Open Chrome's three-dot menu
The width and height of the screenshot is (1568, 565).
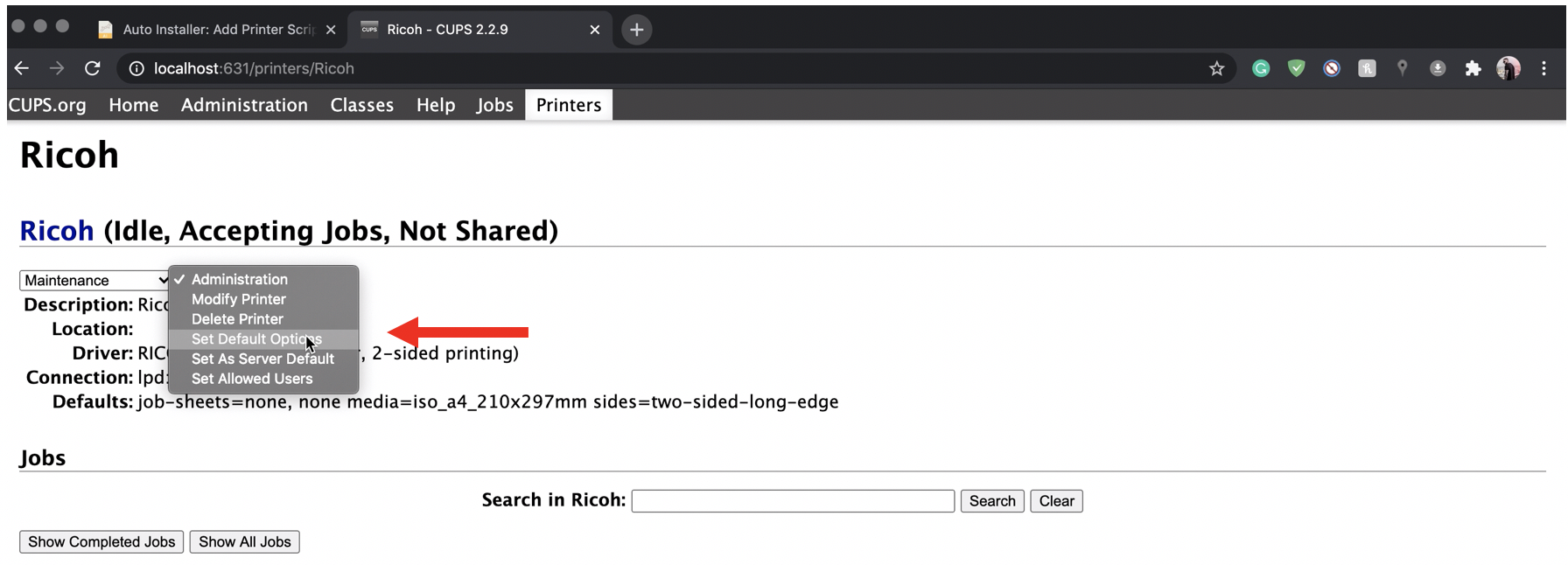[x=1543, y=68]
